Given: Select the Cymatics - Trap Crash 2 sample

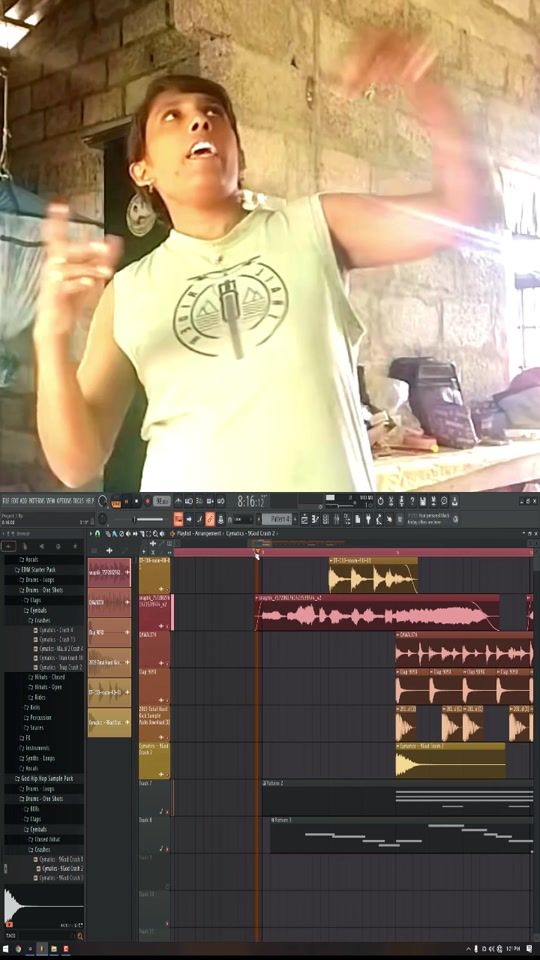Looking at the screenshot, I should click(58, 667).
